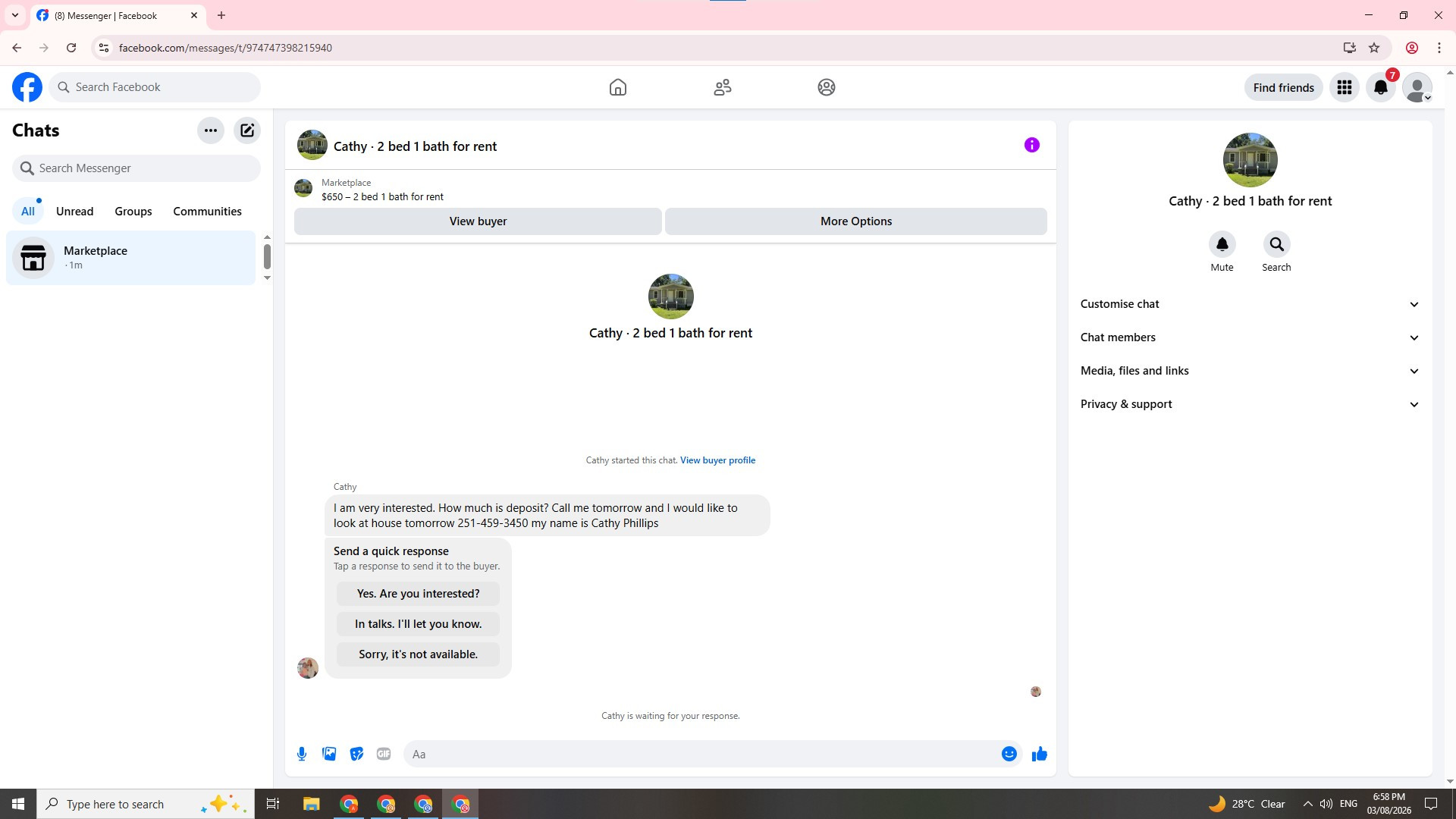Send a thumbs-up like

1039,754
